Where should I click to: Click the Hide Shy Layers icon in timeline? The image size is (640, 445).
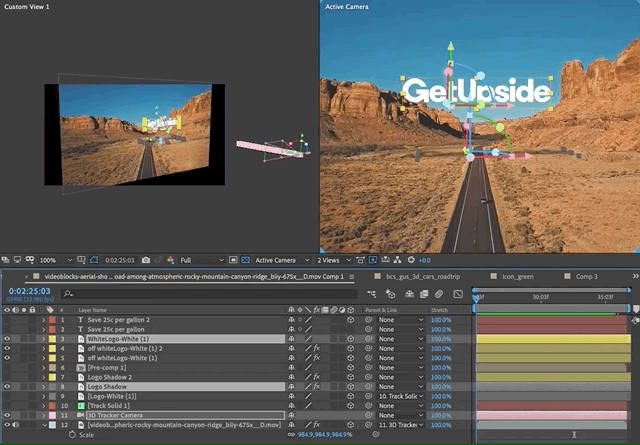pyautogui.click(x=409, y=294)
